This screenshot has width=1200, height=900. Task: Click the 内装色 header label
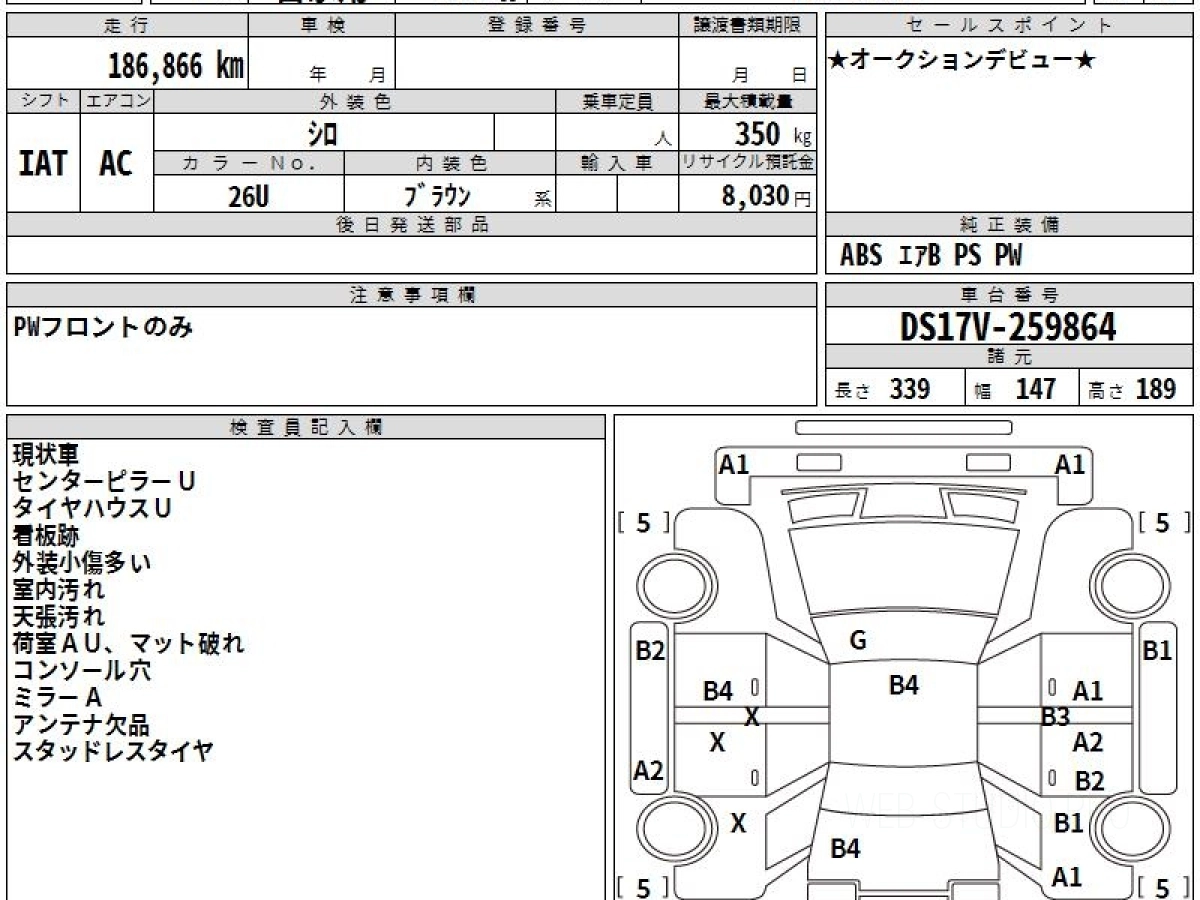(x=450, y=163)
